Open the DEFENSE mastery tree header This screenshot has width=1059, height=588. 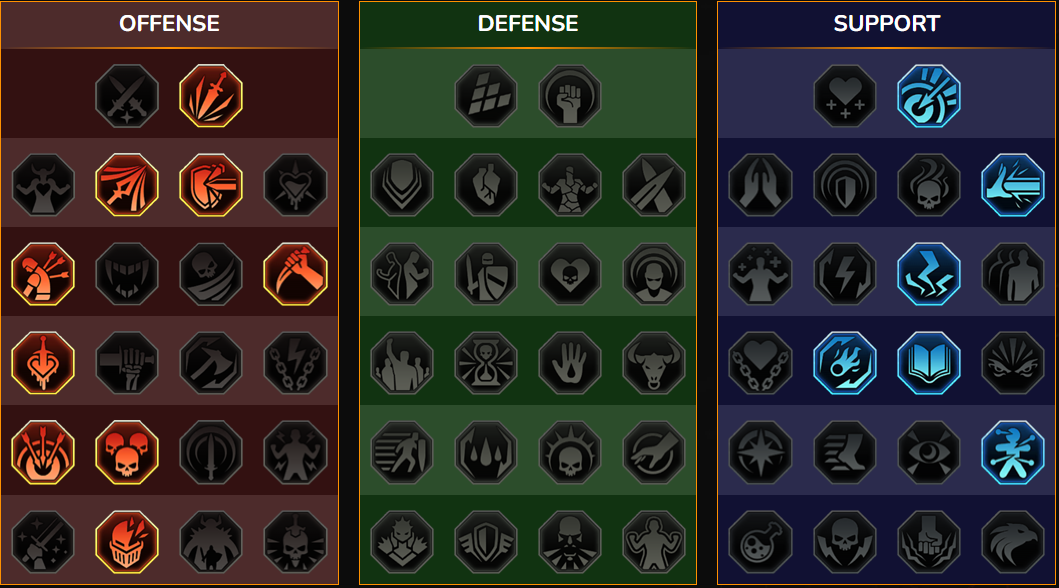pyautogui.click(x=527, y=24)
